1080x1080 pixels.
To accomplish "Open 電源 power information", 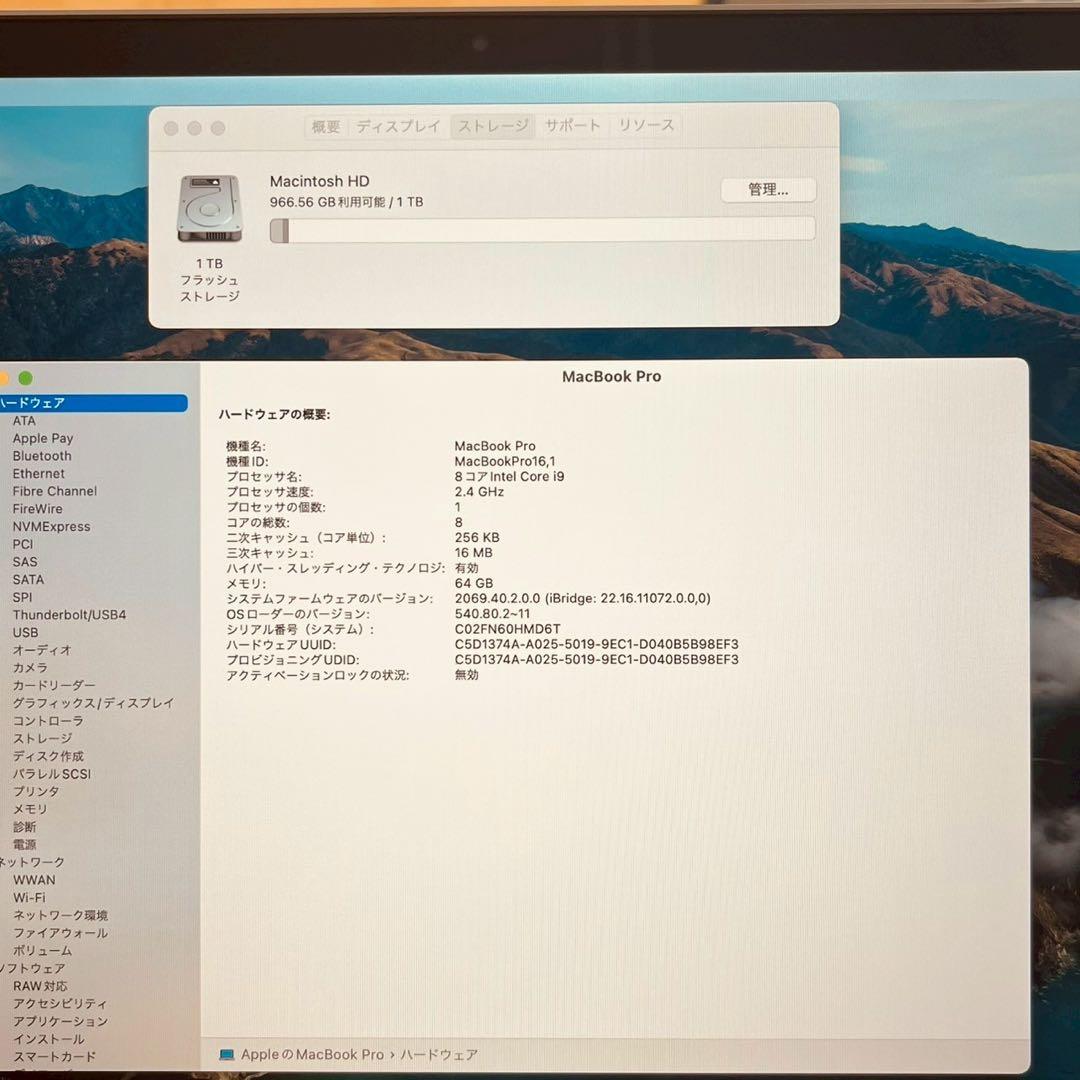I will tap(24, 844).
